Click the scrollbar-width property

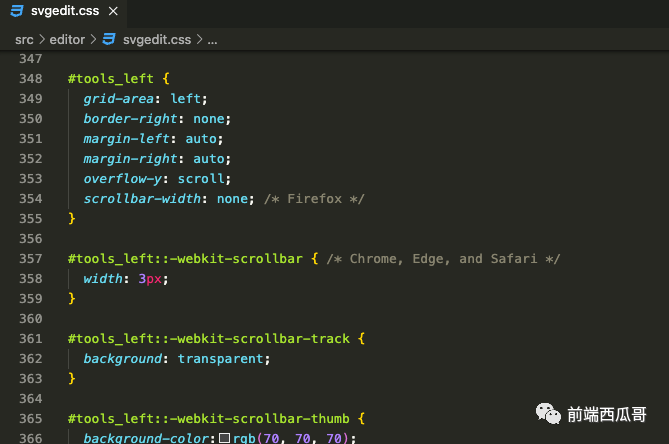click(142, 199)
